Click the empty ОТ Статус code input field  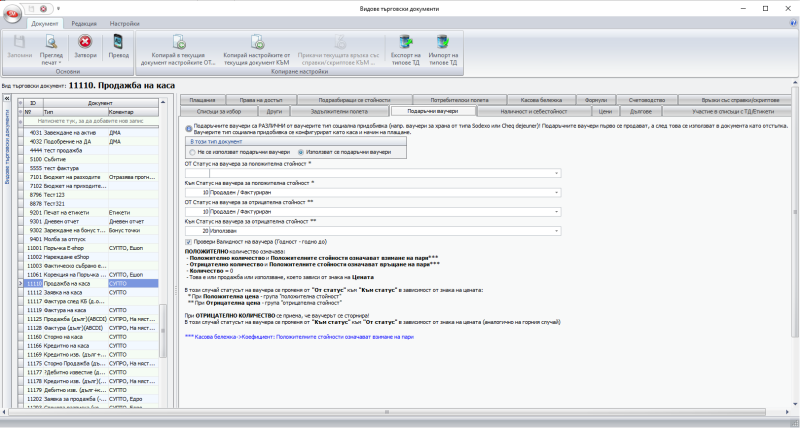197,173
